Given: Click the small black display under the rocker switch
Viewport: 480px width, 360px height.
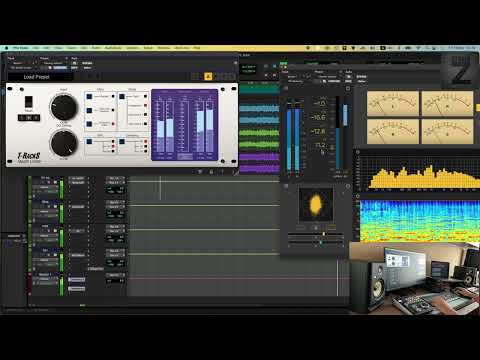Looking at the screenshot, I should (x=29, y=118).
